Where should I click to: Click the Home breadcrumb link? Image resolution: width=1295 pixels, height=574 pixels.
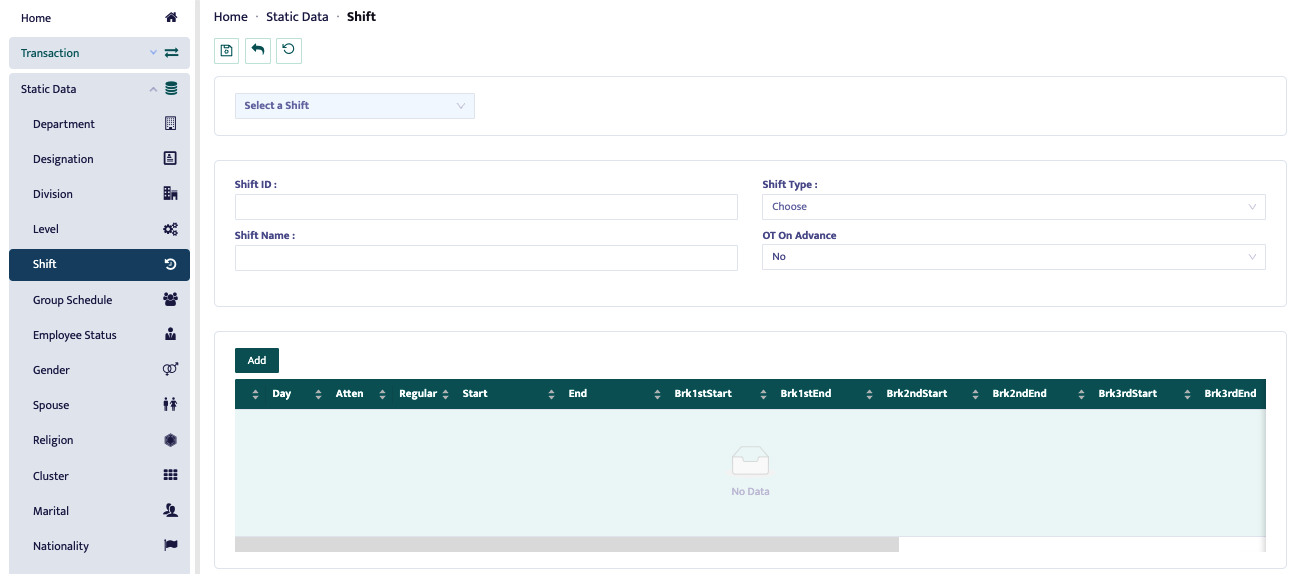(230, 17)
